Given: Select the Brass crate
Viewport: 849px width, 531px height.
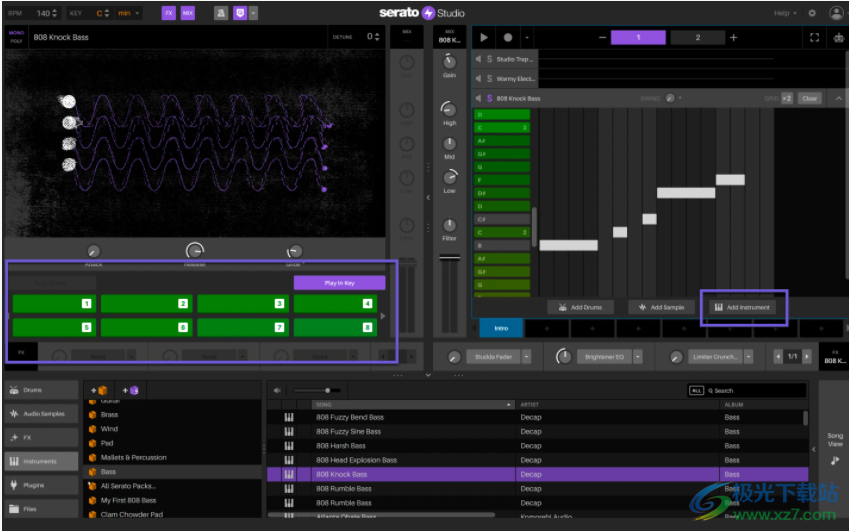Looking at the screenshot, I should pyautogui.click(x=109, y=415).
